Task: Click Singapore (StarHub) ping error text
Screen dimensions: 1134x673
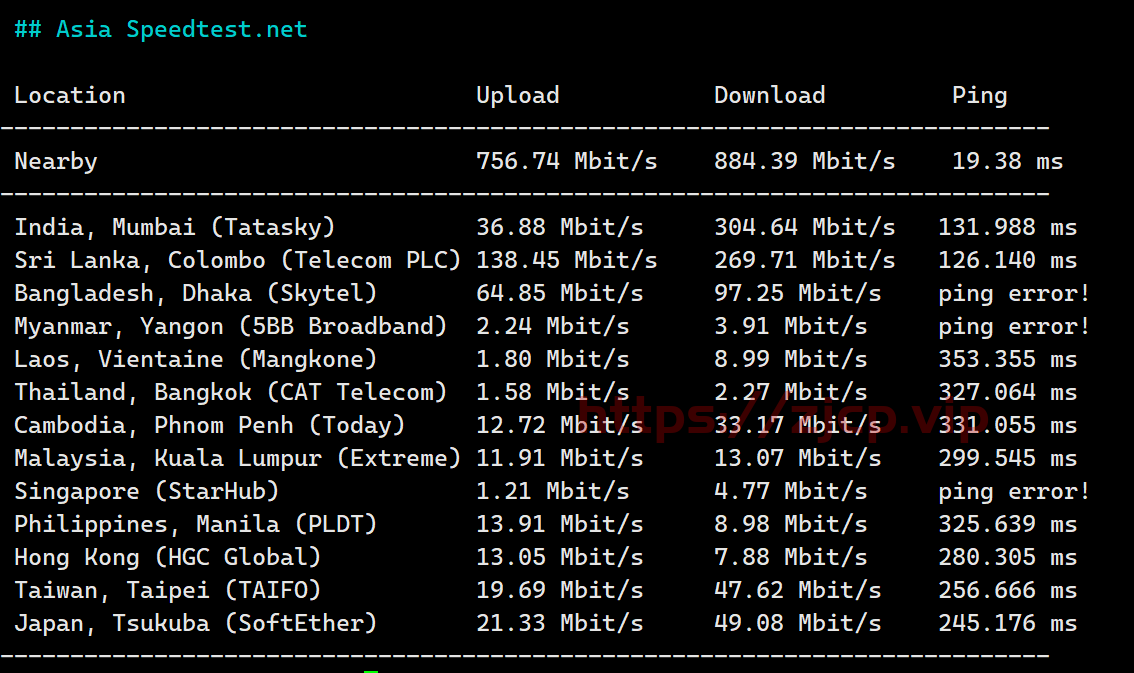Action: [x=1014, y=492]
